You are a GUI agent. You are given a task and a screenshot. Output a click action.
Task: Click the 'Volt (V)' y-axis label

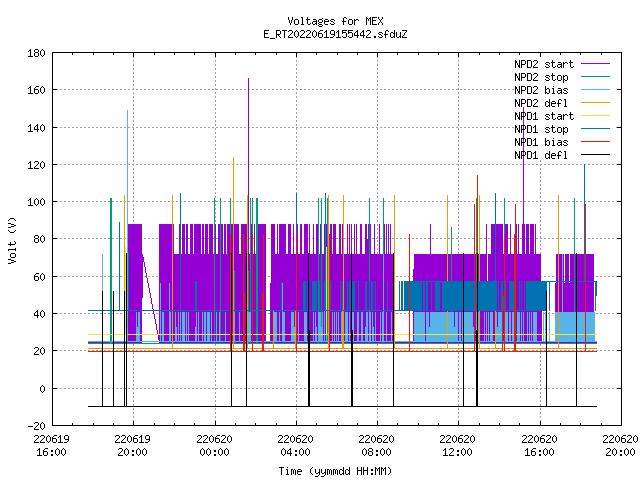13,240
